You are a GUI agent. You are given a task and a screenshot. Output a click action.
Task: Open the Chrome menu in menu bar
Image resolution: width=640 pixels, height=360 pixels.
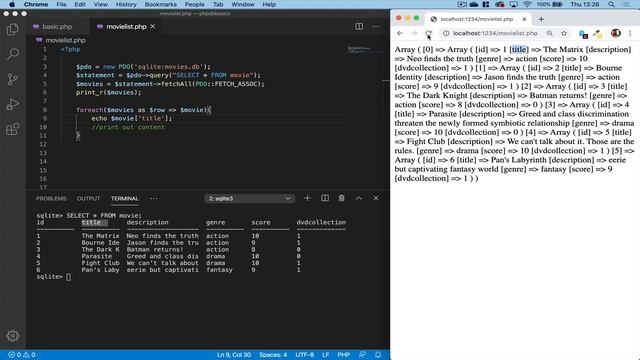click(x=36, y=4)
